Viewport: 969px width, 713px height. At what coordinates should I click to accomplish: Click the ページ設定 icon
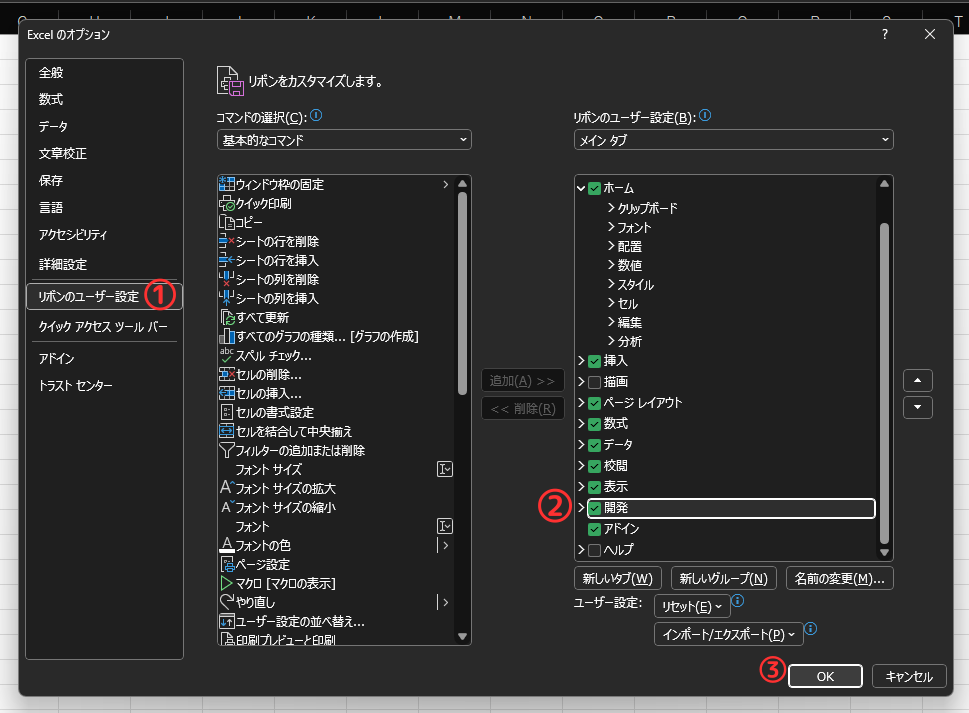pos(227,564)
